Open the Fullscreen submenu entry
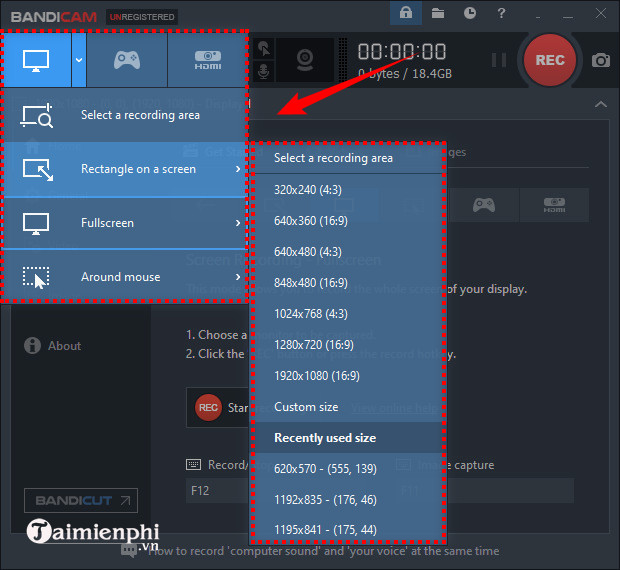This screenshot has width=620, height=570. [125, 223]
